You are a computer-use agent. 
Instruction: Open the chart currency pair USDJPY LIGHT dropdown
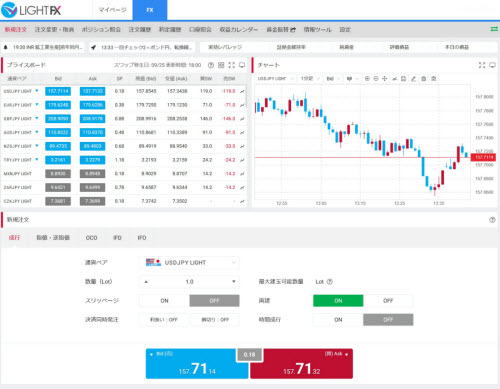[276, 79]
